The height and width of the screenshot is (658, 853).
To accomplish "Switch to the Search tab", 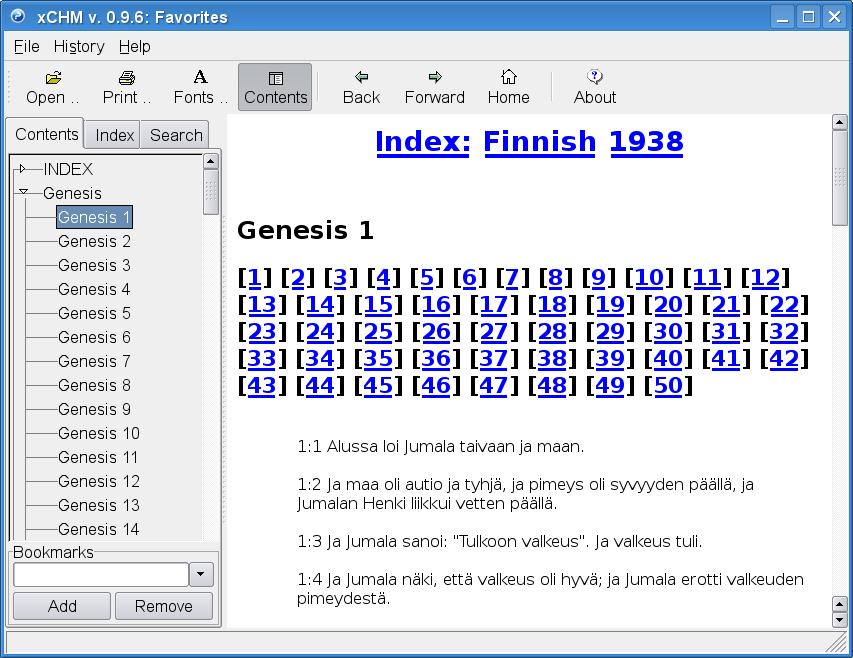I will point(176,135).
